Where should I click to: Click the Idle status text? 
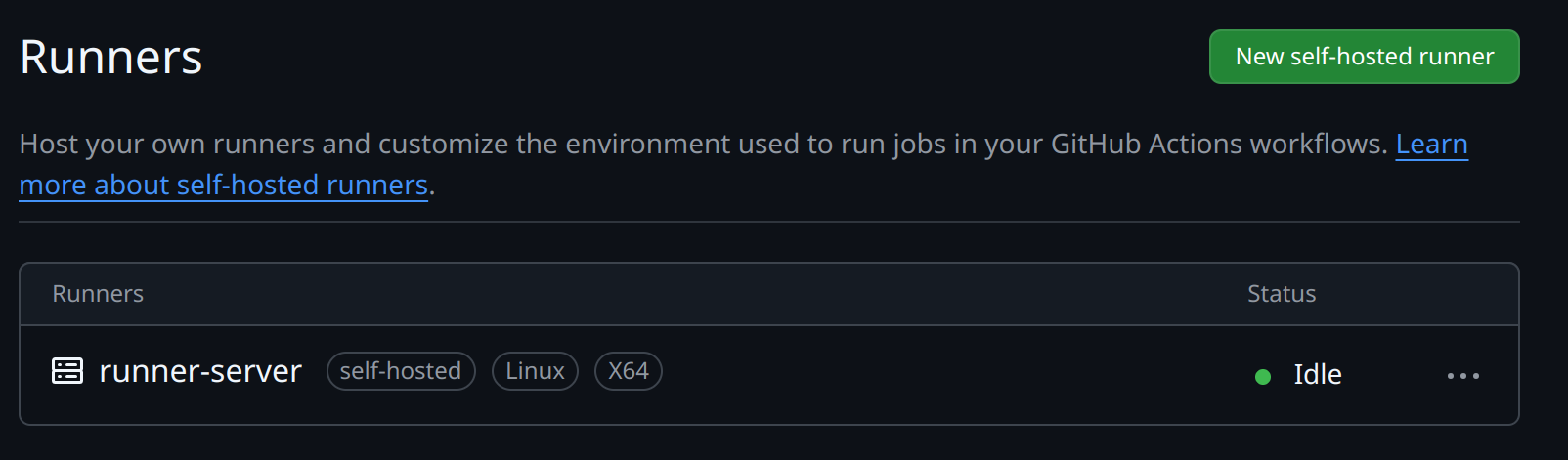[1317, 374]
